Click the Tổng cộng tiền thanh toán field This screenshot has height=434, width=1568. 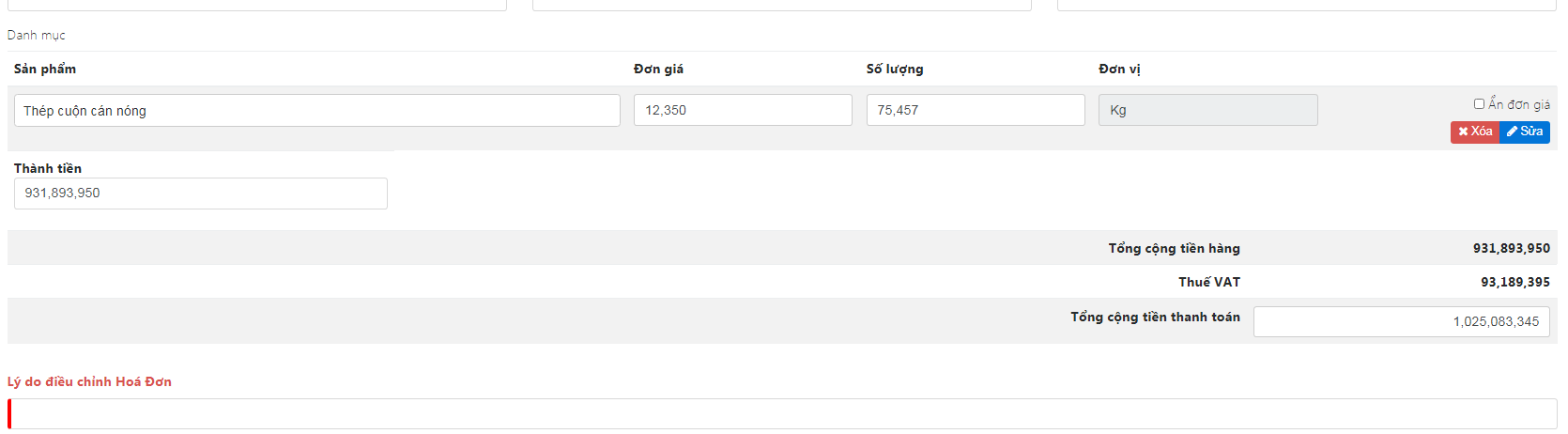(1401, 321)
